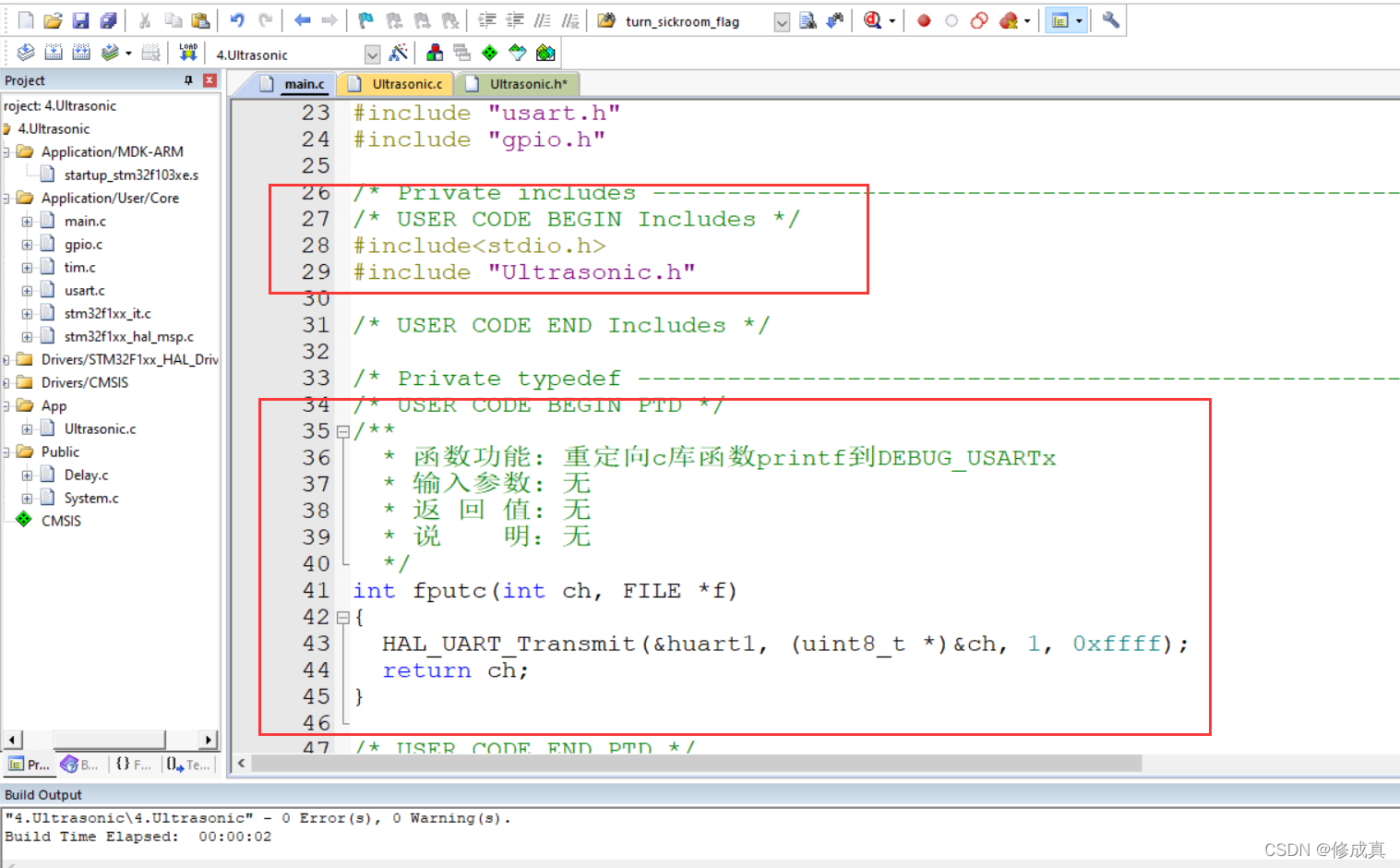
Task: Navigate backward with the blue arrow
Action: tap(302, 20)
